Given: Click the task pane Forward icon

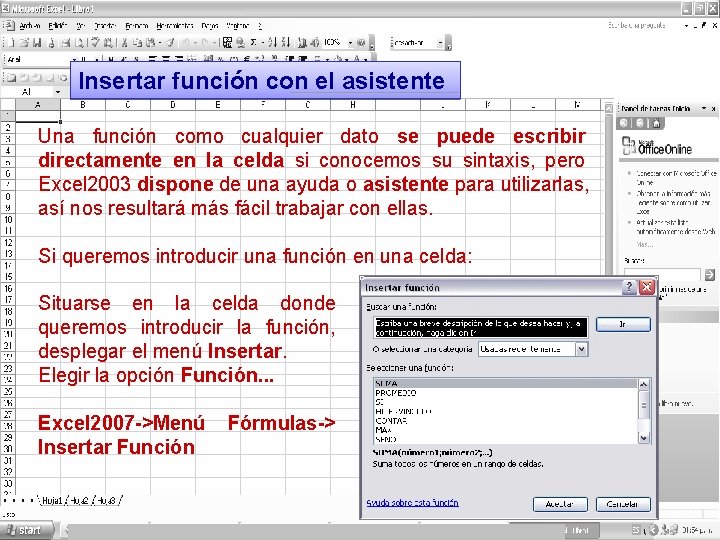Looking at the screenshot, I should [x=640, y=123].
